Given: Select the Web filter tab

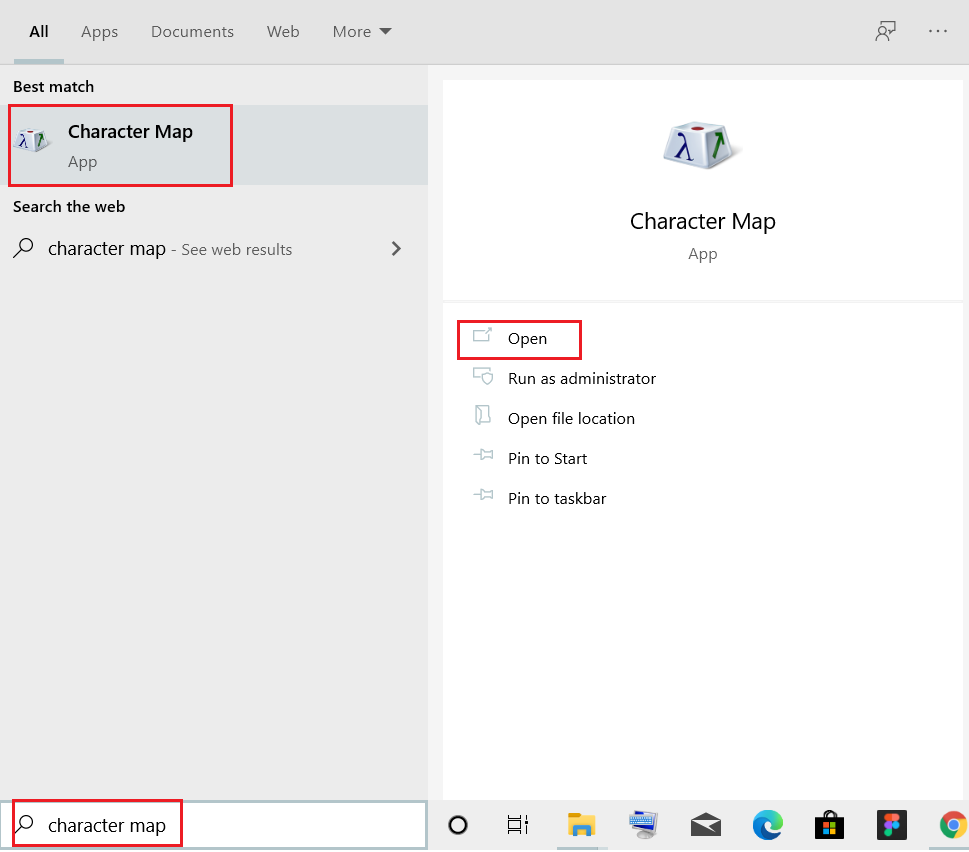Looking at the screenshot, I should point(283,32).
